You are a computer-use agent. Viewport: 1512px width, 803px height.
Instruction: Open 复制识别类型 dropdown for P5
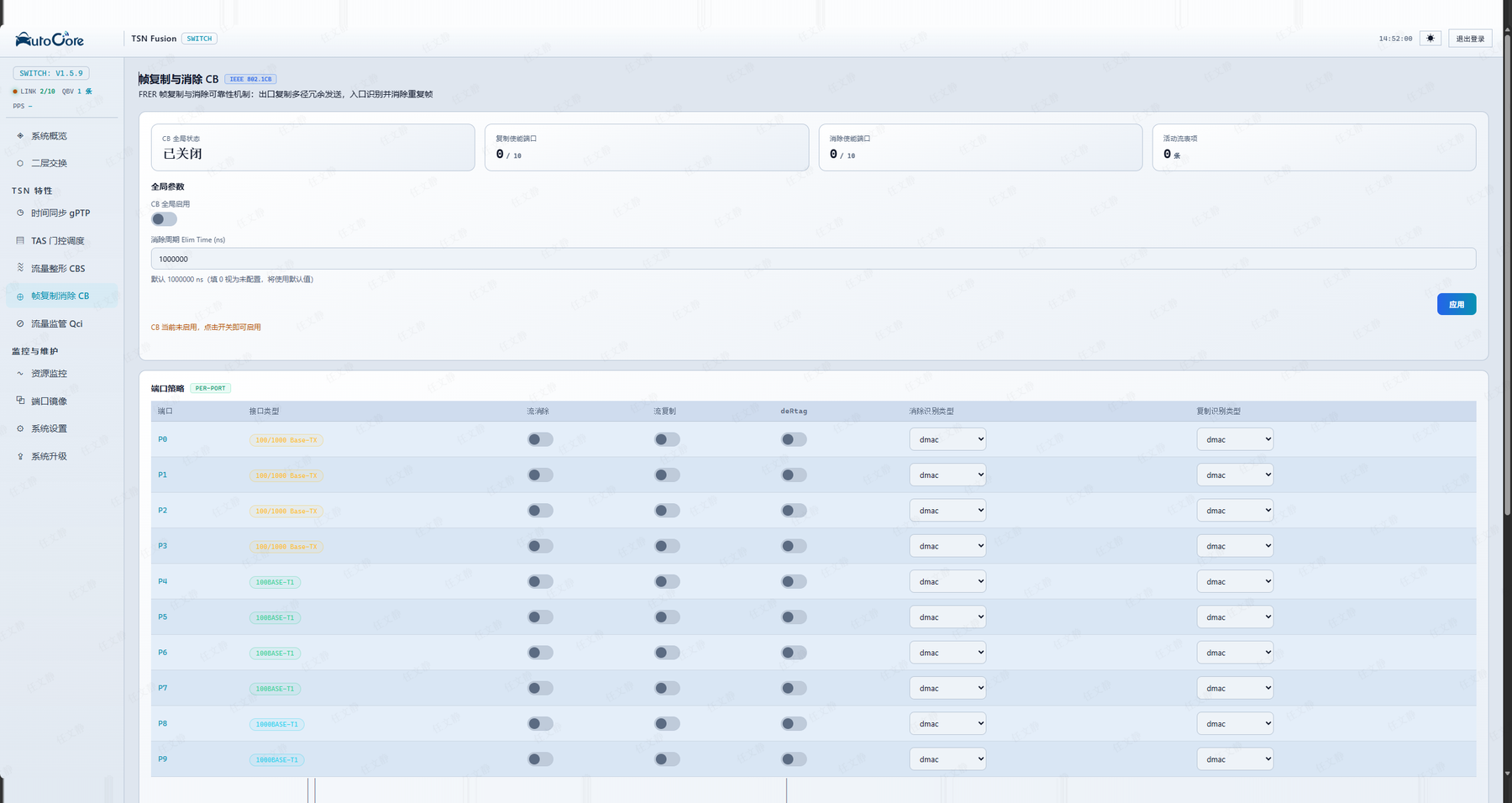tap(1235, 617)
